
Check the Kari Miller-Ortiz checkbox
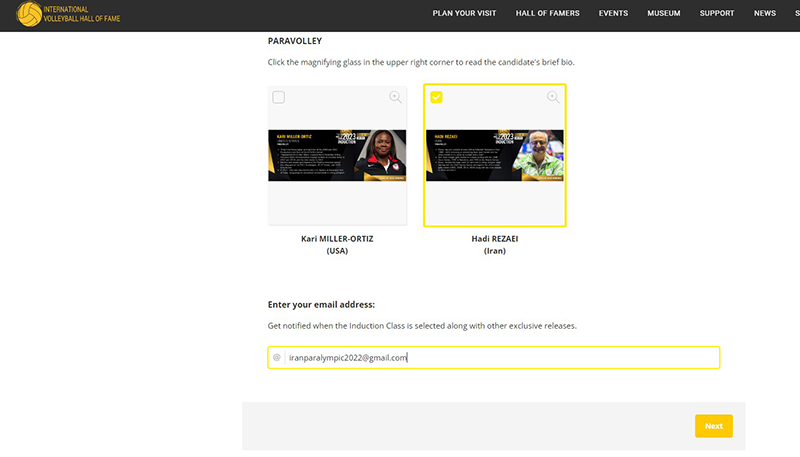point(279,97)
